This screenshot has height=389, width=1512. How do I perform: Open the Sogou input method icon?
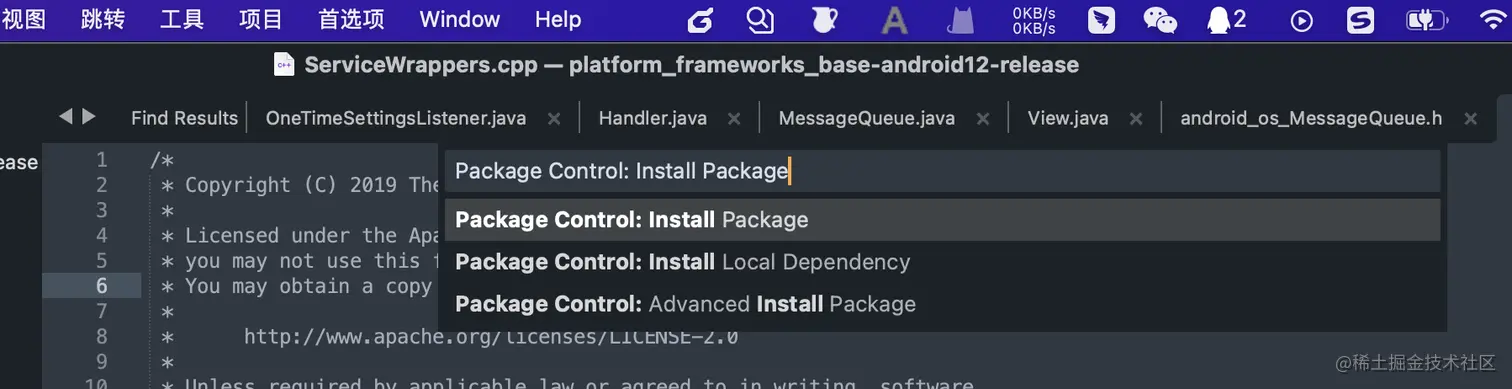pos(1360,19)
